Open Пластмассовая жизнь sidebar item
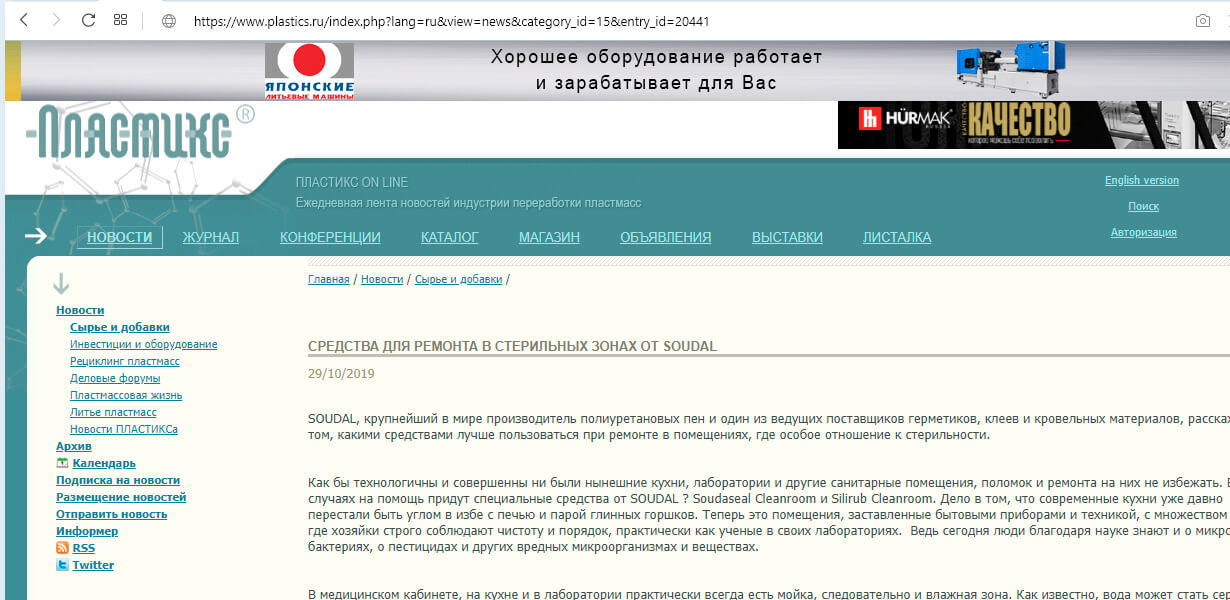This screenshot has width=1230, height=600. coord(126,395)
